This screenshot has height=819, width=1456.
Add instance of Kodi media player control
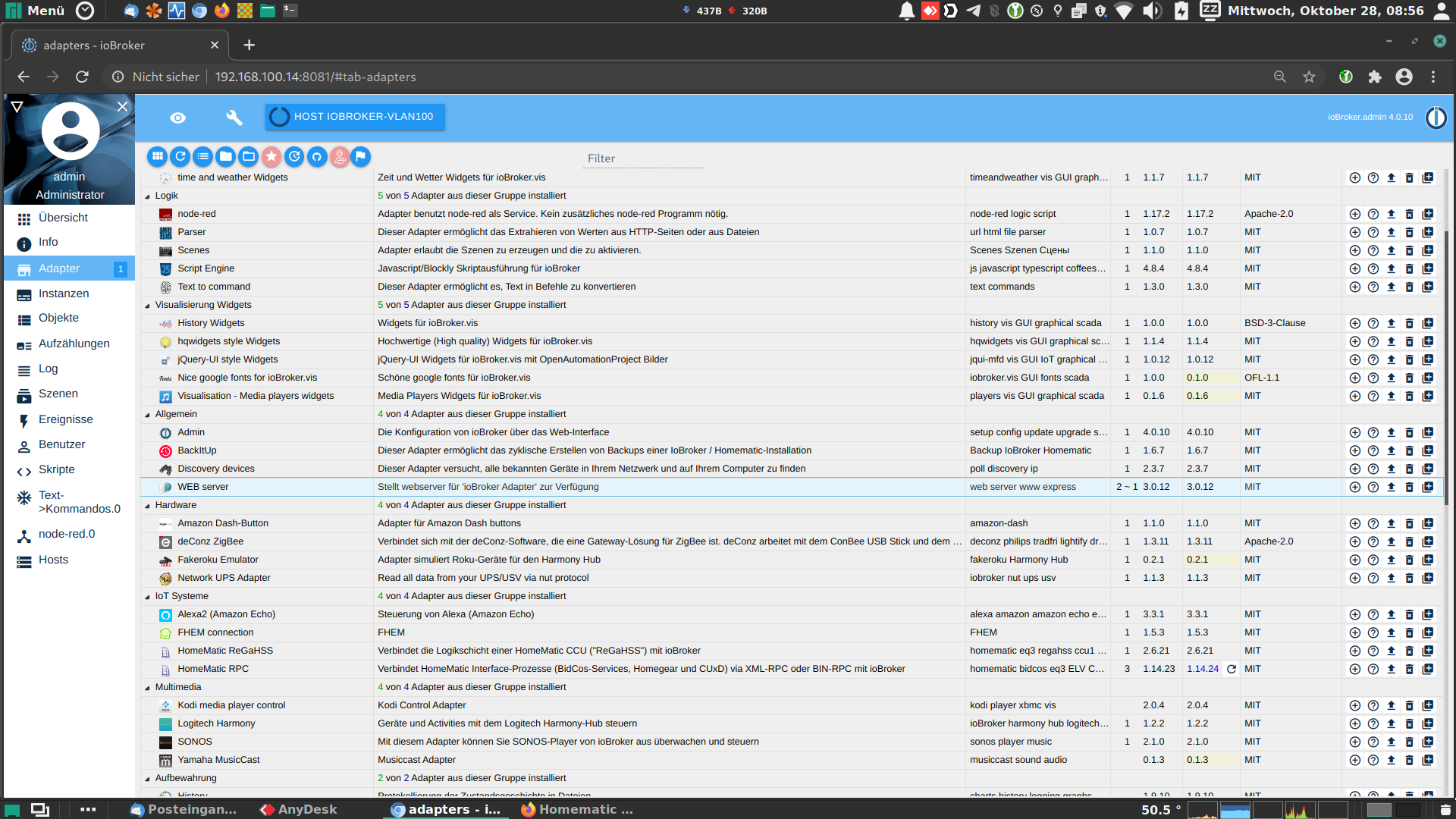tap(1354, 705)
